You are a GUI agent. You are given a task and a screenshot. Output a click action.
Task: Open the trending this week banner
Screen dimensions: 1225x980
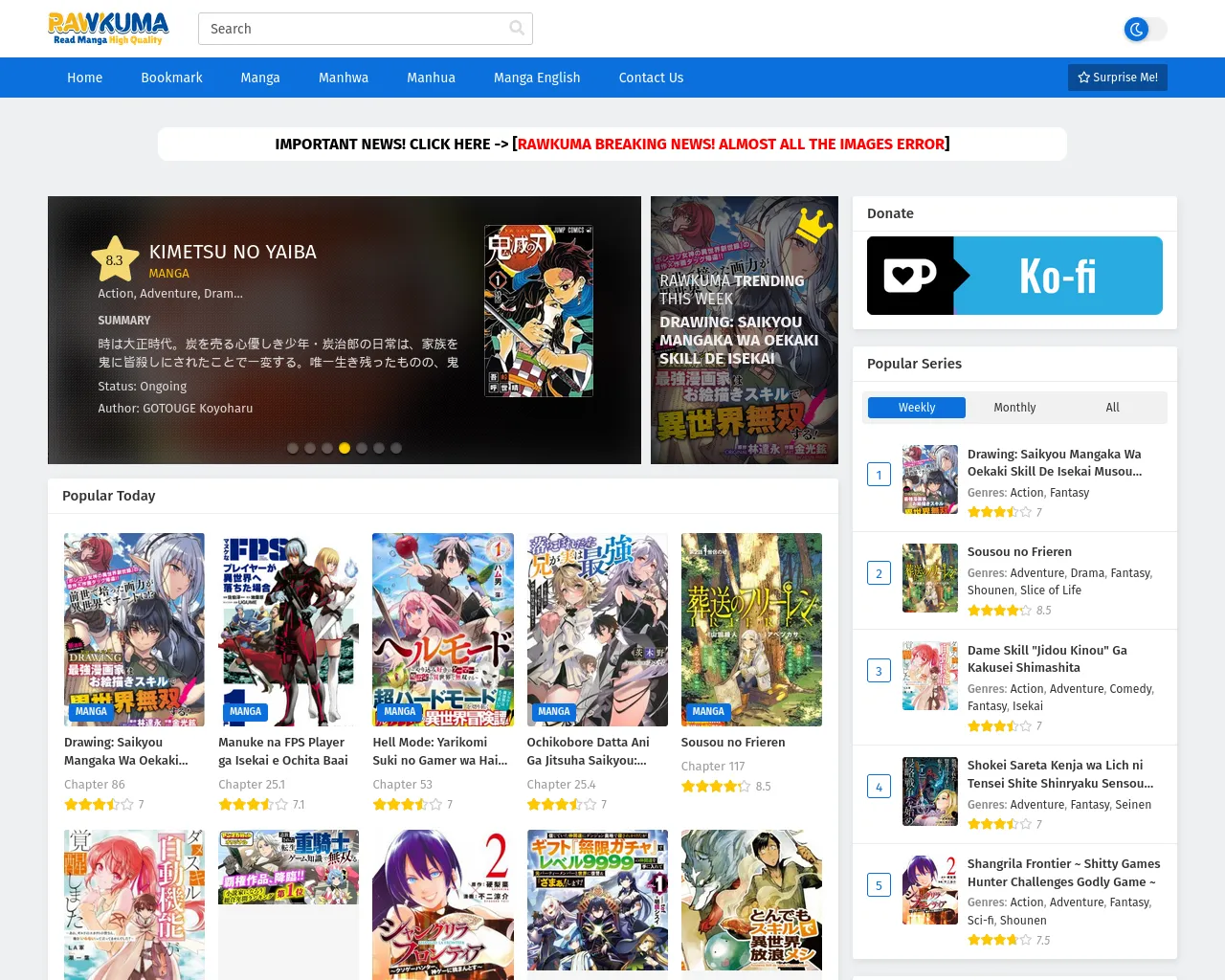point(745,330)
